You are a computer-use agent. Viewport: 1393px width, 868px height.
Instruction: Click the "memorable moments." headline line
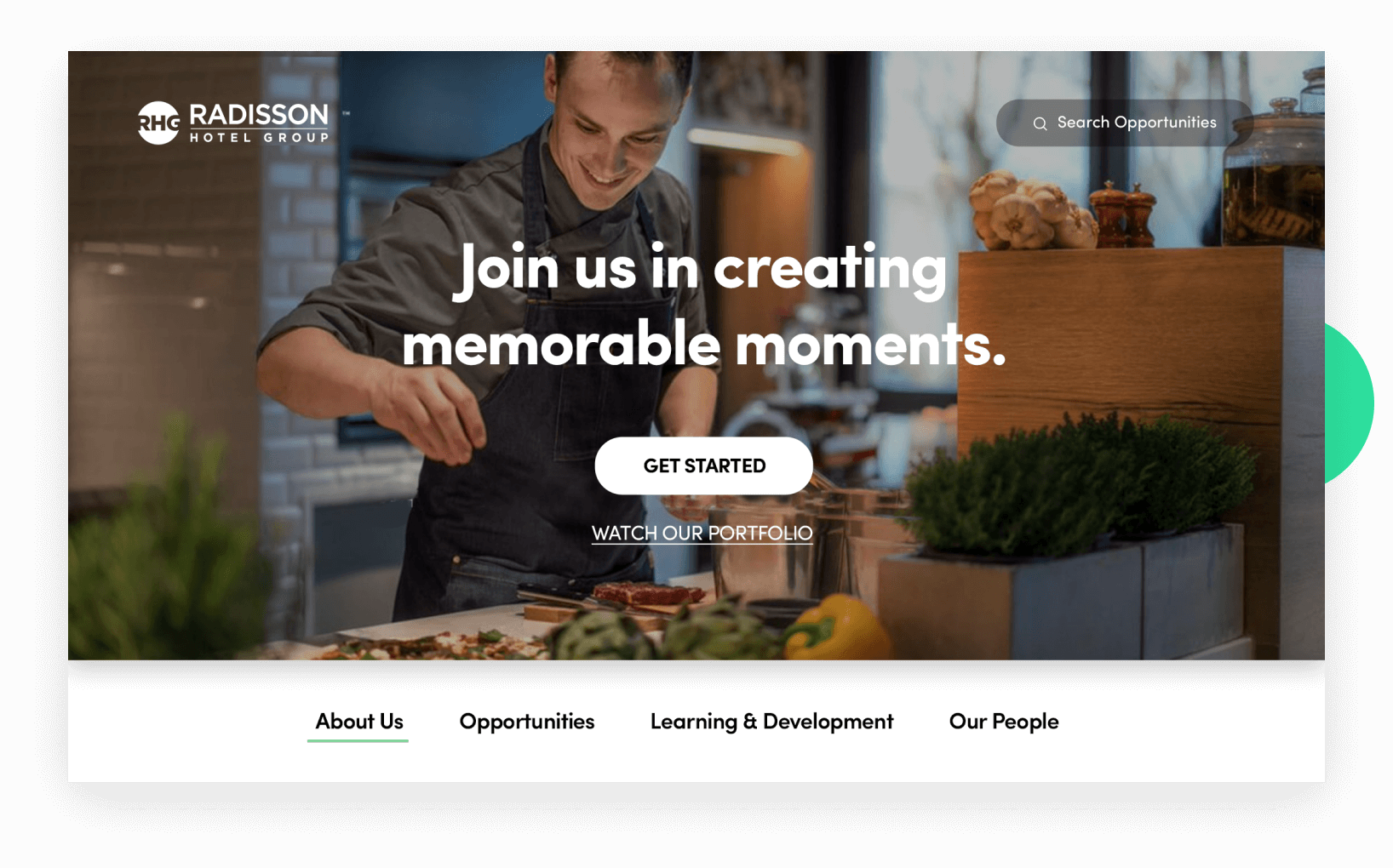pos(703,345)
